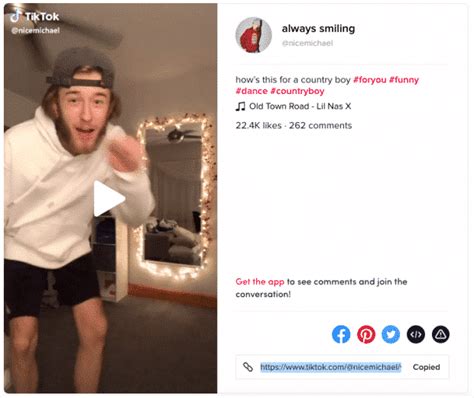
Task: Open the #funny hashtag
Action: point(404,80)
